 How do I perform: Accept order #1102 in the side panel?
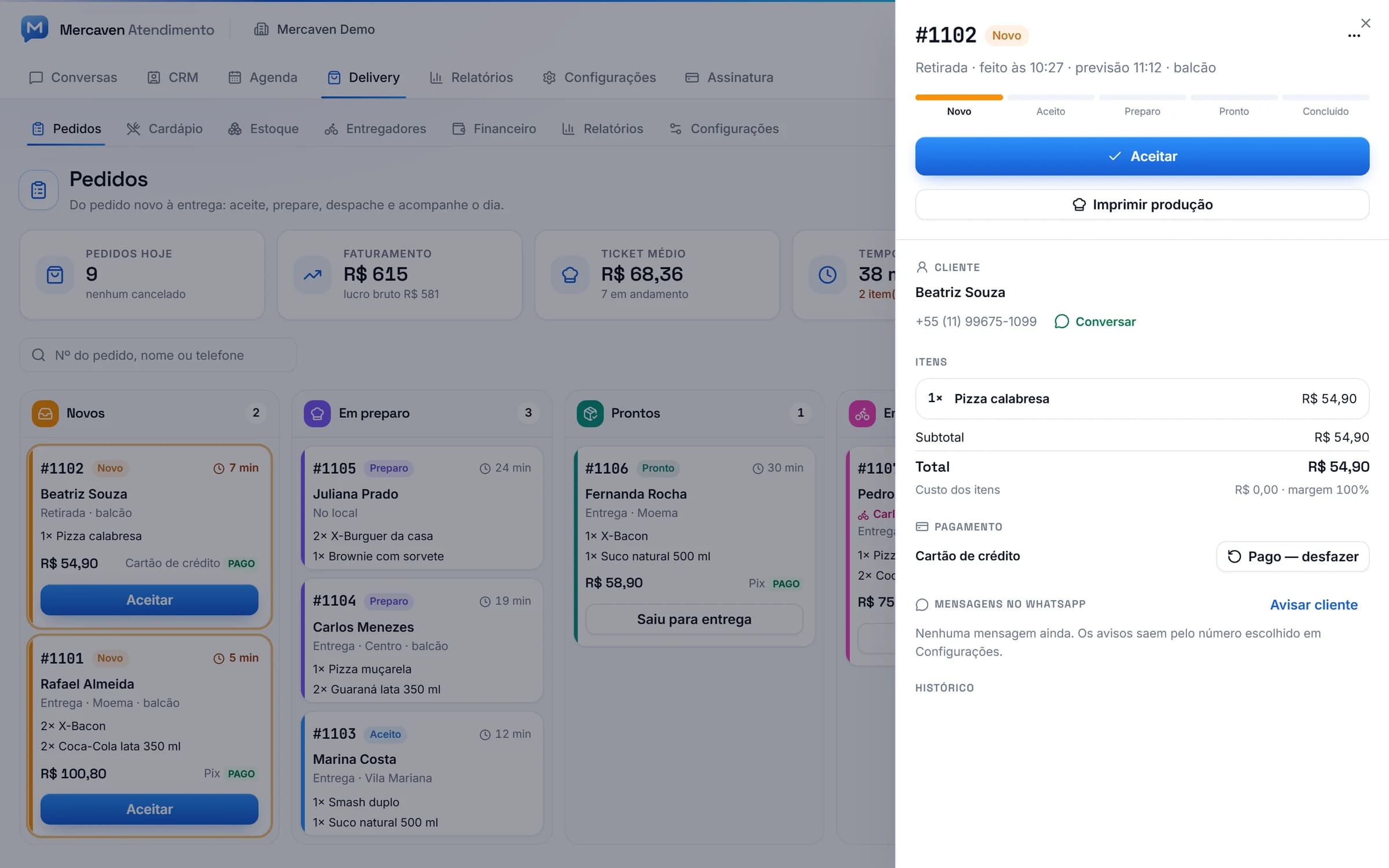pos(1142,156)
